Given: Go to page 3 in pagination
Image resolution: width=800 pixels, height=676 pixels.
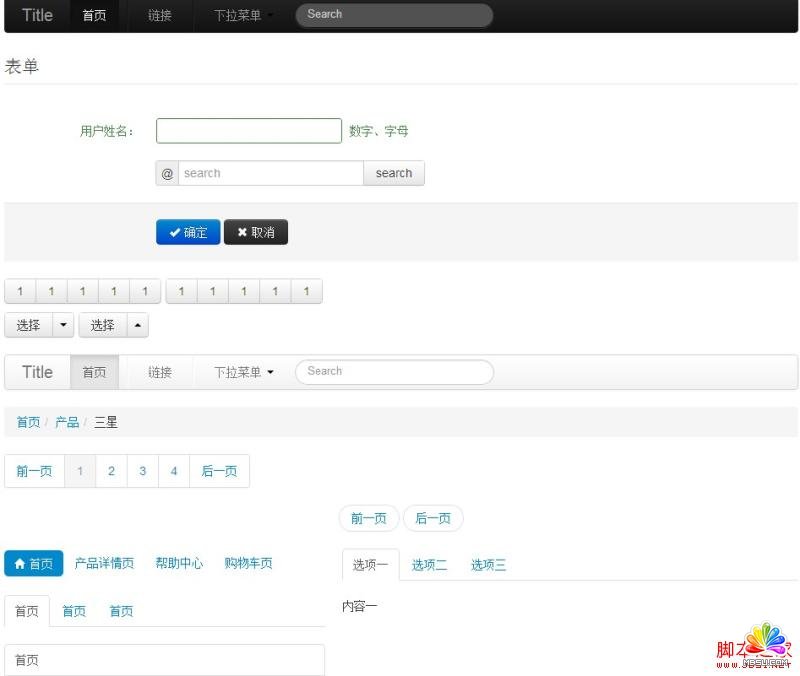Looking at the screenshot, I should coord(143,471).
